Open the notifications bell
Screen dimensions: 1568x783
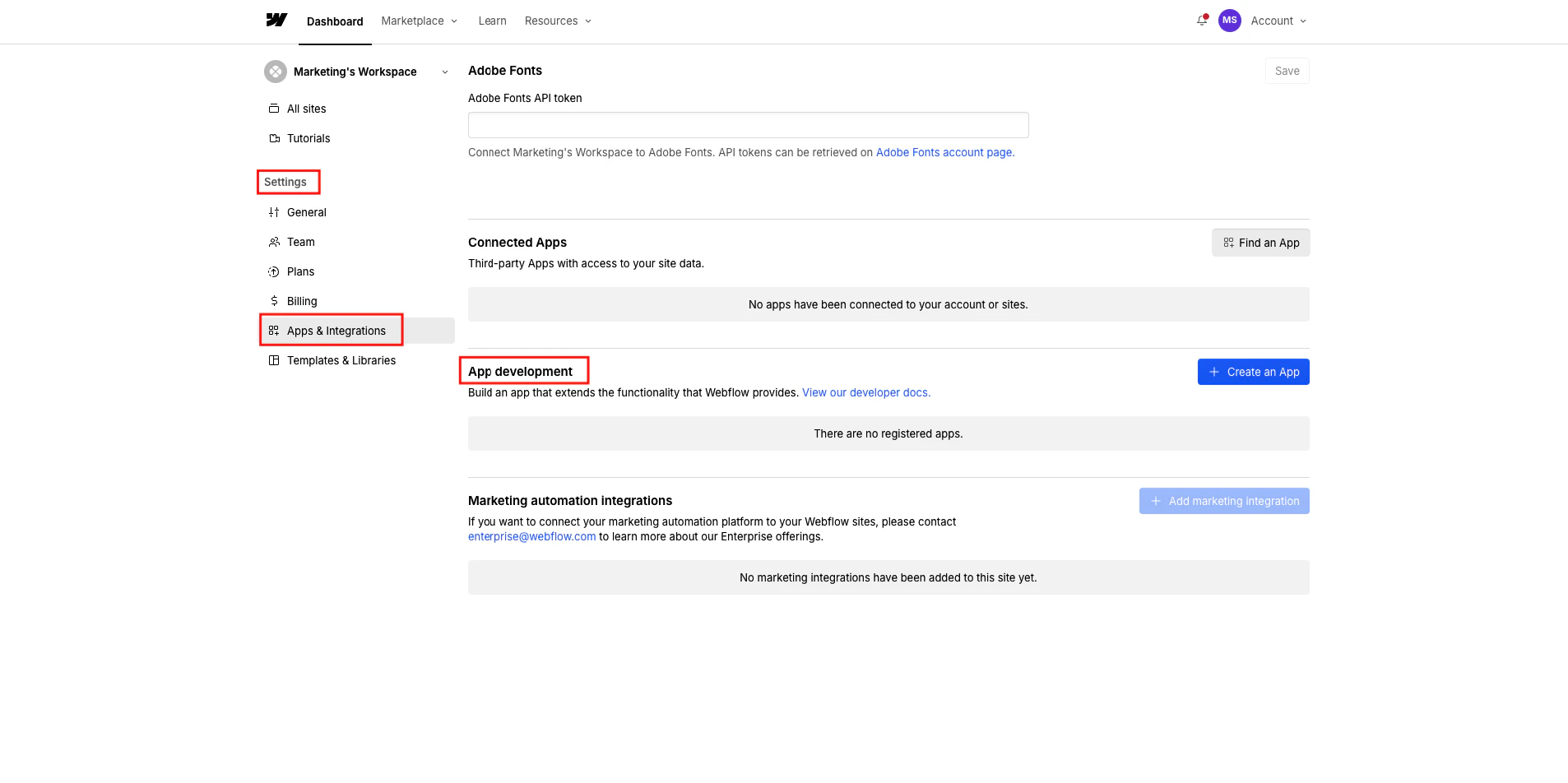point(1202,21)
